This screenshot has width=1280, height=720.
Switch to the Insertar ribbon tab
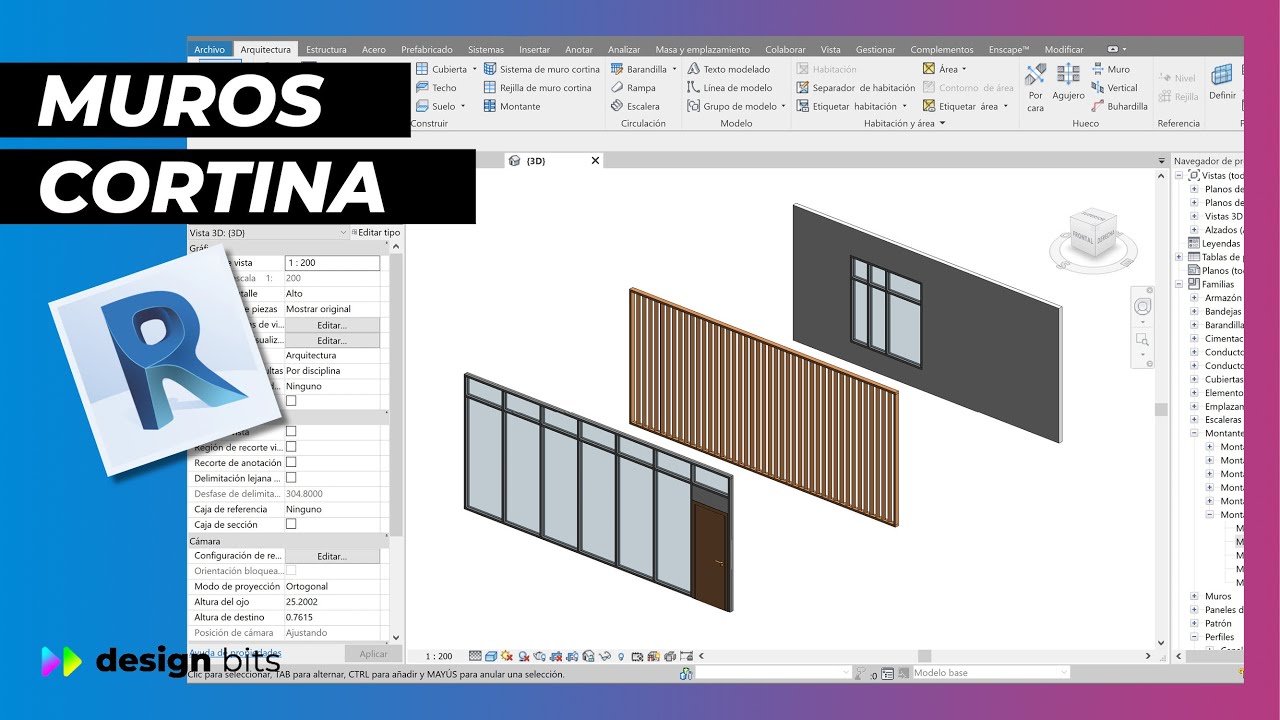click(x=534, y=49)
